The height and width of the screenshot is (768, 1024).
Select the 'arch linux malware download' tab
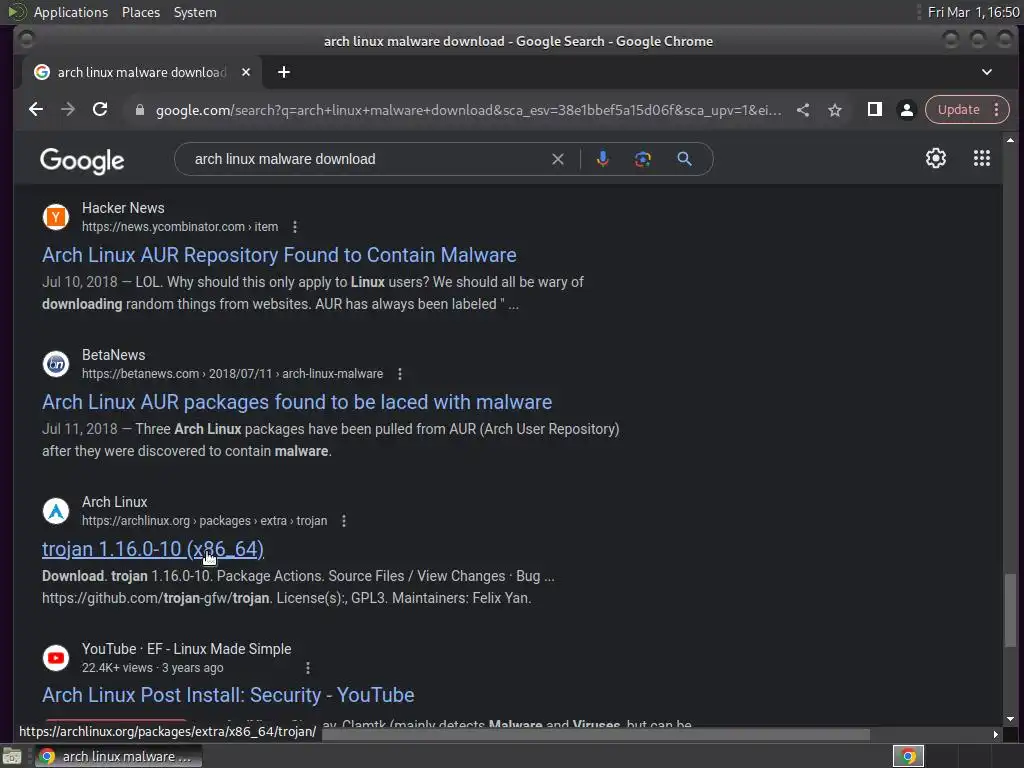(142, 72)
